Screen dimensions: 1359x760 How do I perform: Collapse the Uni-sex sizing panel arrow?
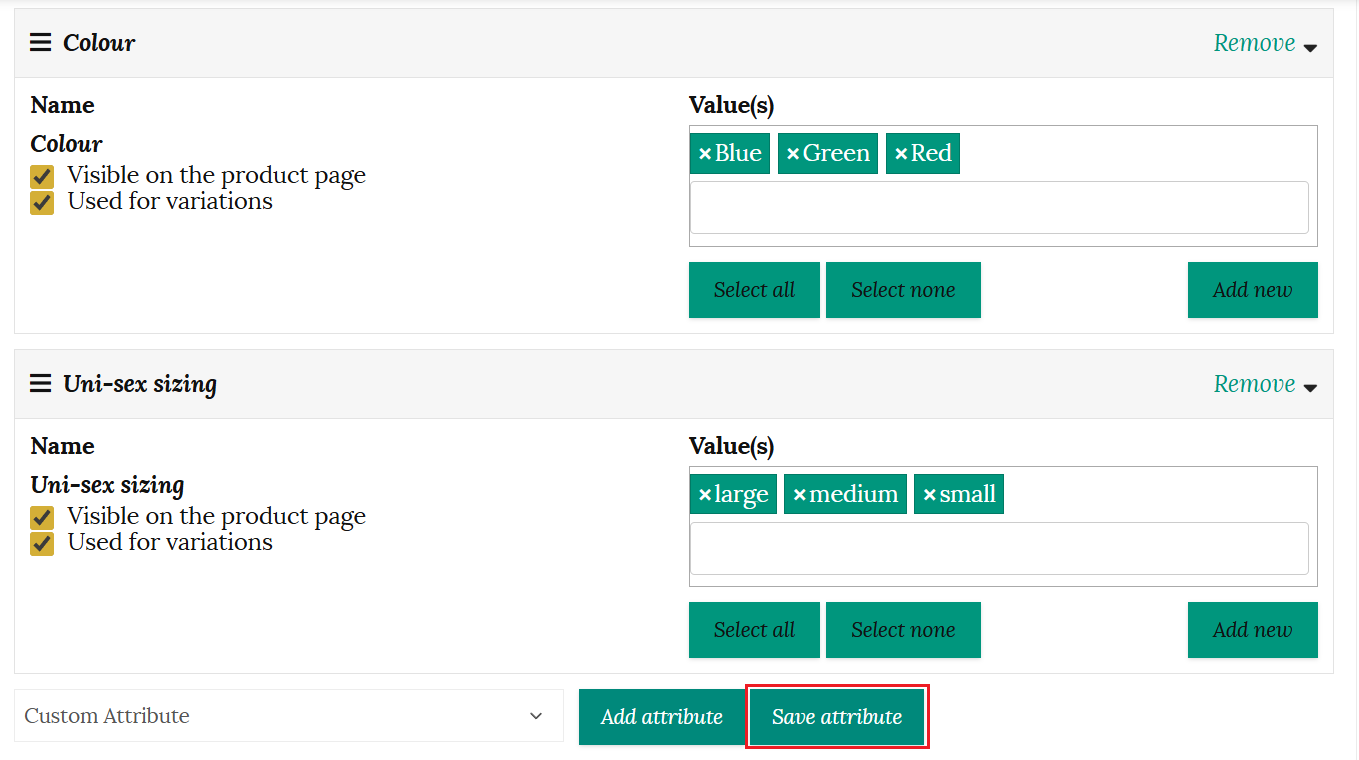tap(1310, 389)
